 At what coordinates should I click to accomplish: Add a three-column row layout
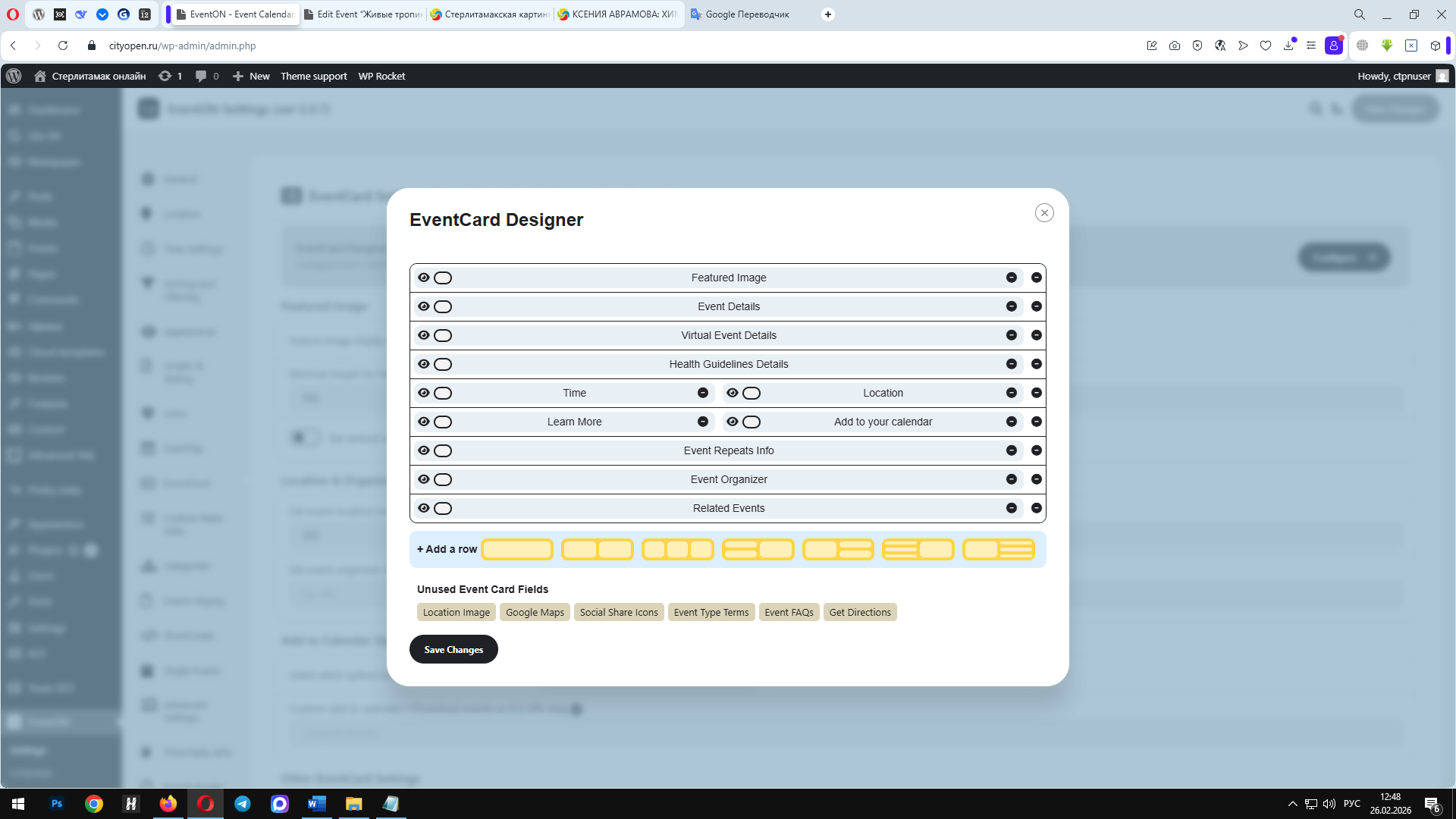[x=677, y=549]
